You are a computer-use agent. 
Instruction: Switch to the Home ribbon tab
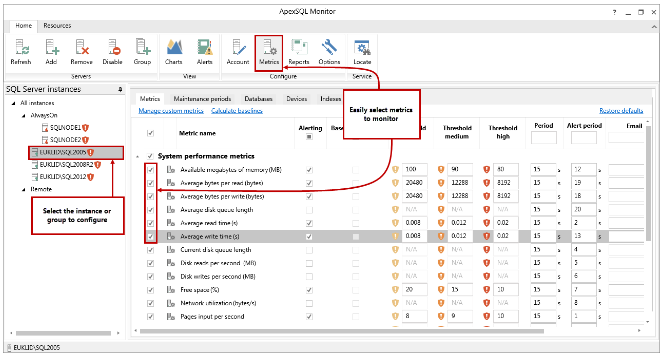click(x=23, y=26)
